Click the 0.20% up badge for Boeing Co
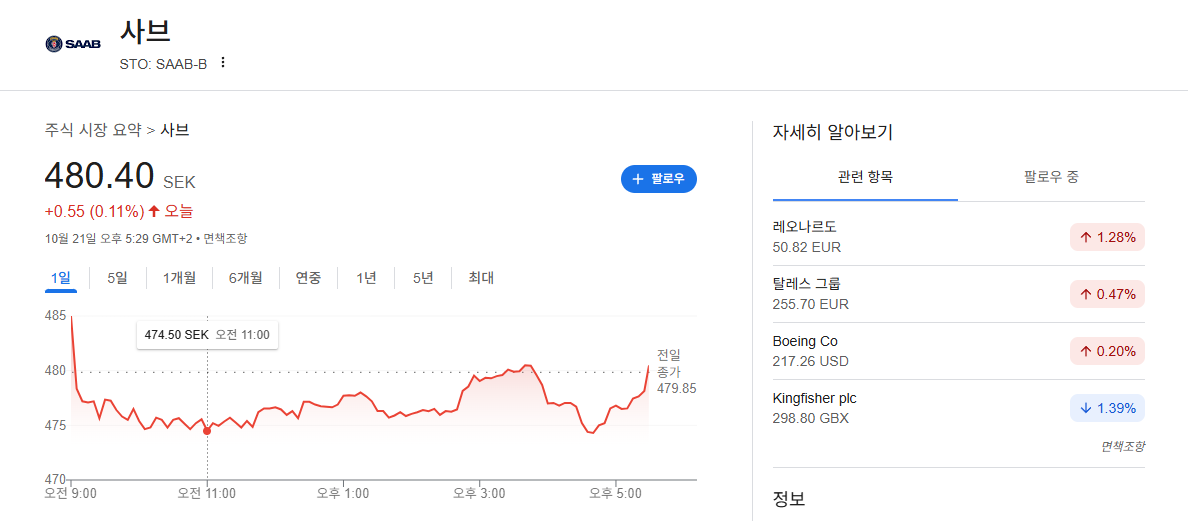The width and height of the screenshot is (1188, 521). click(1107, 351)
